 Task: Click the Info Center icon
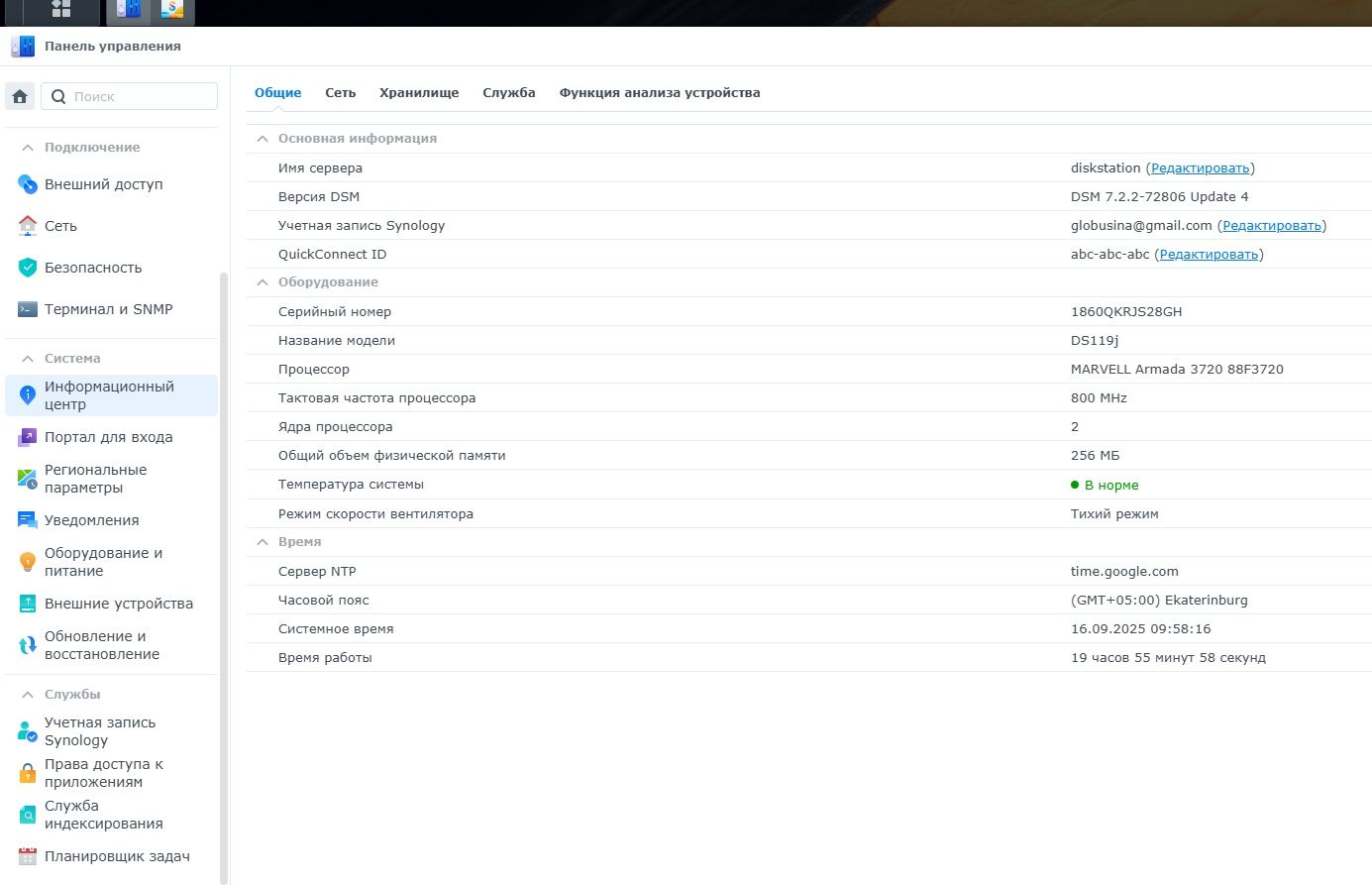pos(28,395)
